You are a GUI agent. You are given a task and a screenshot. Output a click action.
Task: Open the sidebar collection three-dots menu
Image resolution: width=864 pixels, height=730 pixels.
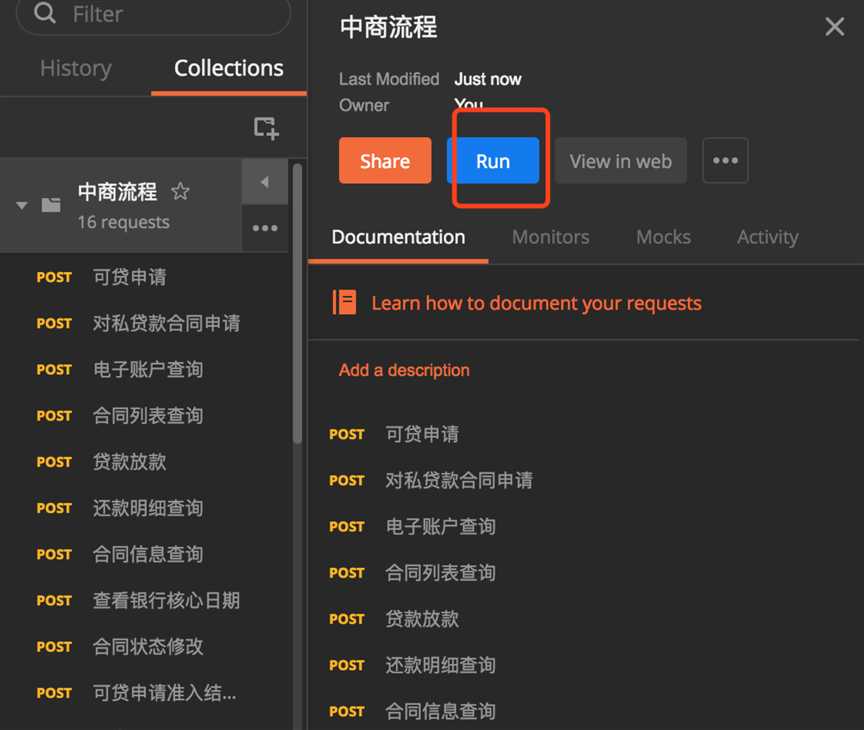(x=265, y=228)
